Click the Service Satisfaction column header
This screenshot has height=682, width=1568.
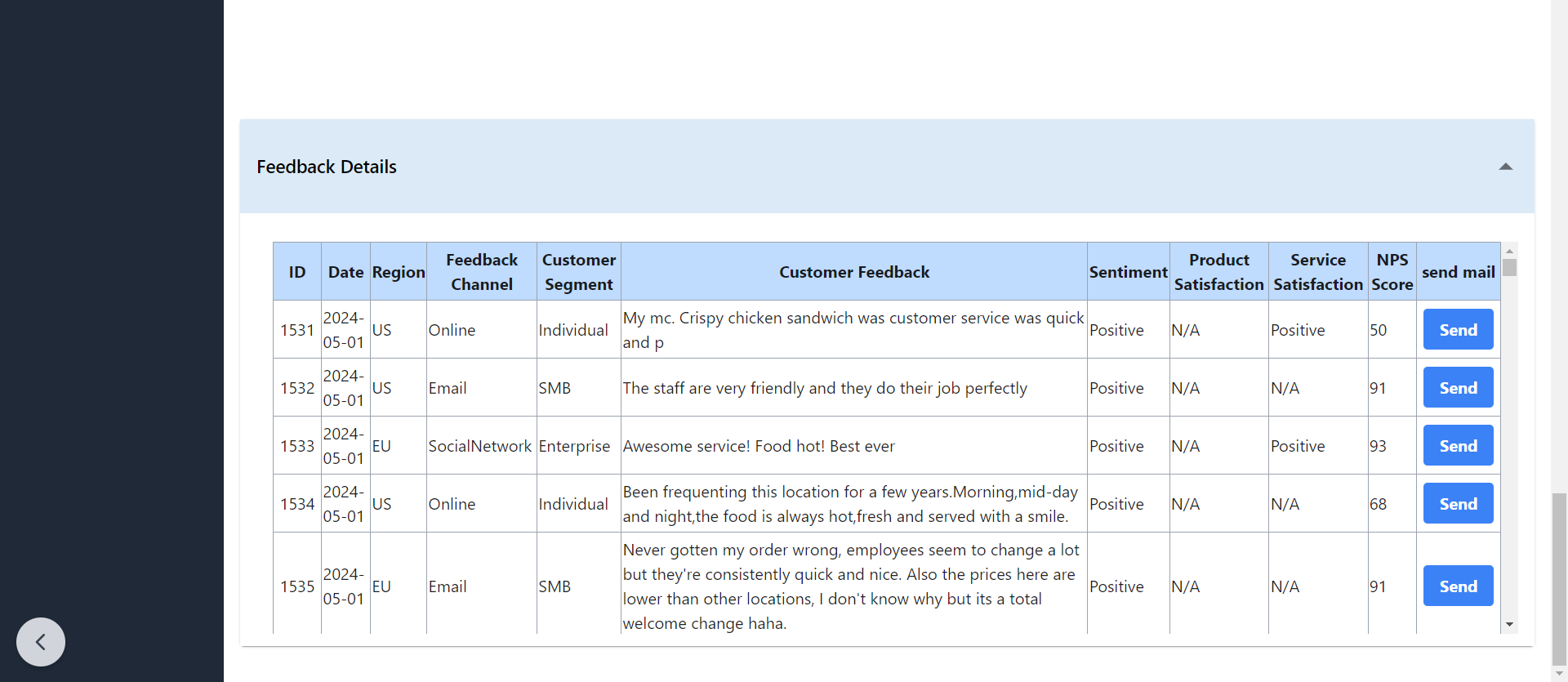pos(1318,271)
